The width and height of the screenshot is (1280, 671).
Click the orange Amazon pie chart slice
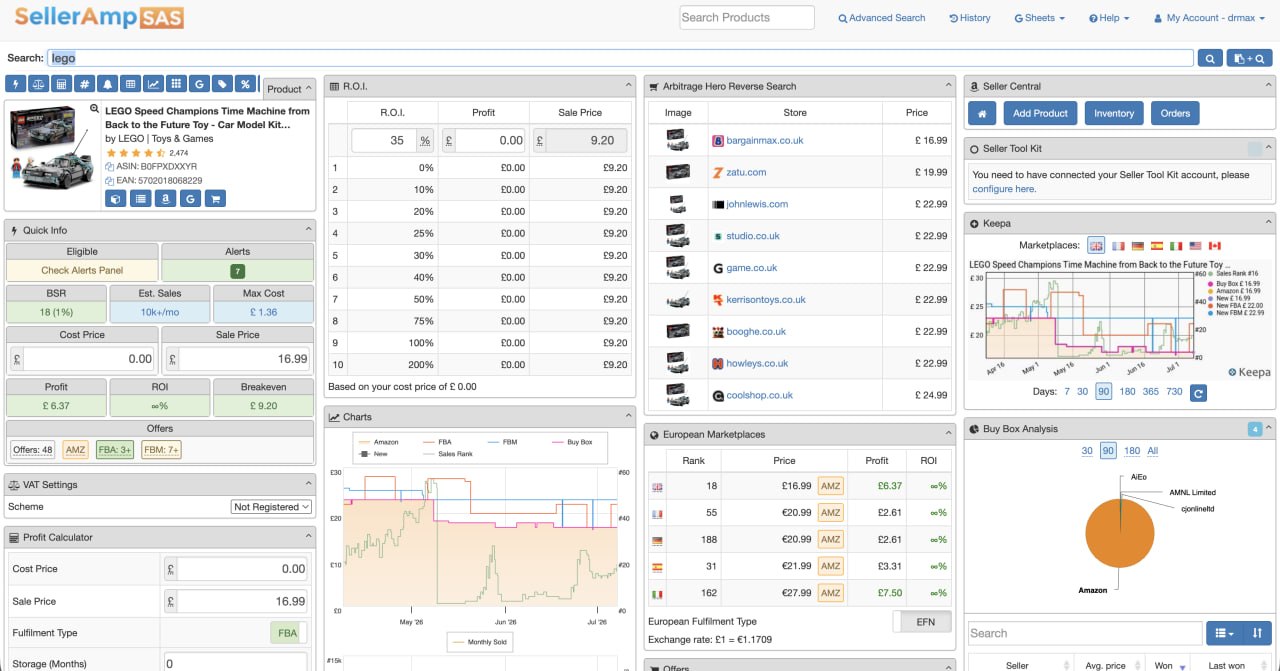tap(1120, 535)
